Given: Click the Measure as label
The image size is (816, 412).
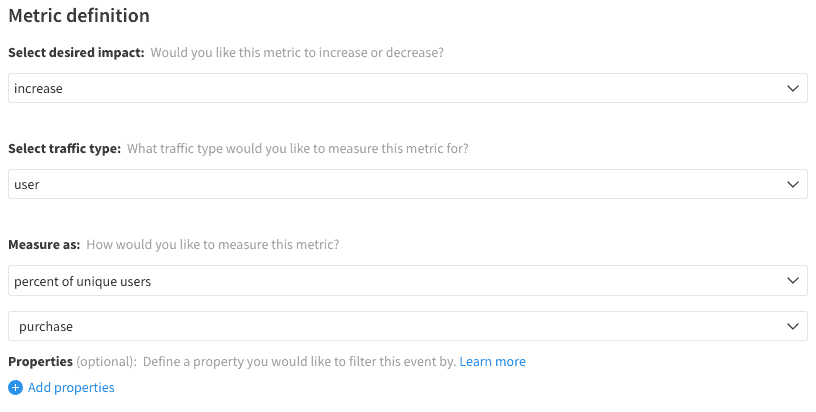Looking at the screenshot, I should coord(44,244).
